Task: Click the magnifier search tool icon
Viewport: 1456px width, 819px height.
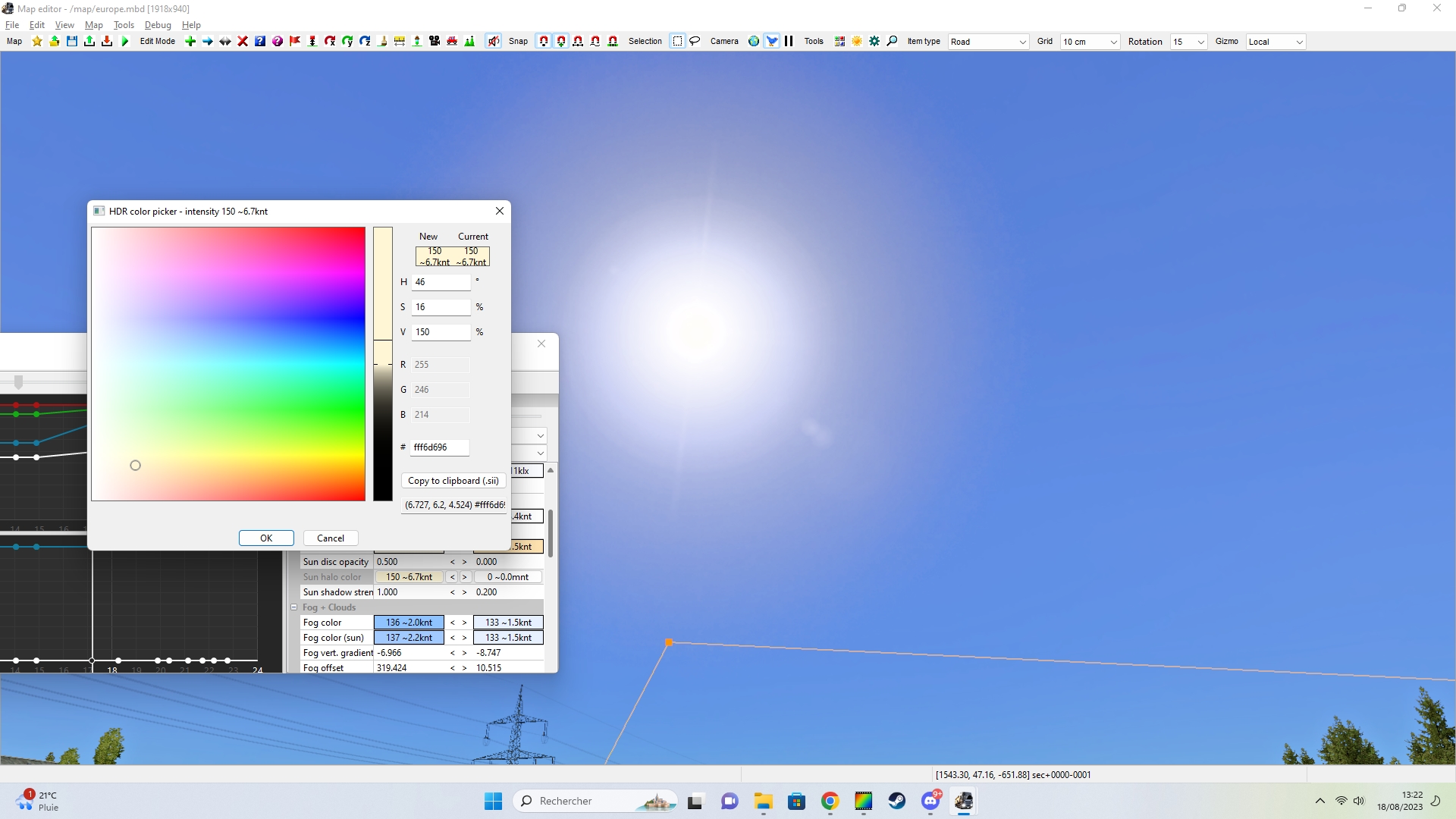Action: [x=893, y=42]
